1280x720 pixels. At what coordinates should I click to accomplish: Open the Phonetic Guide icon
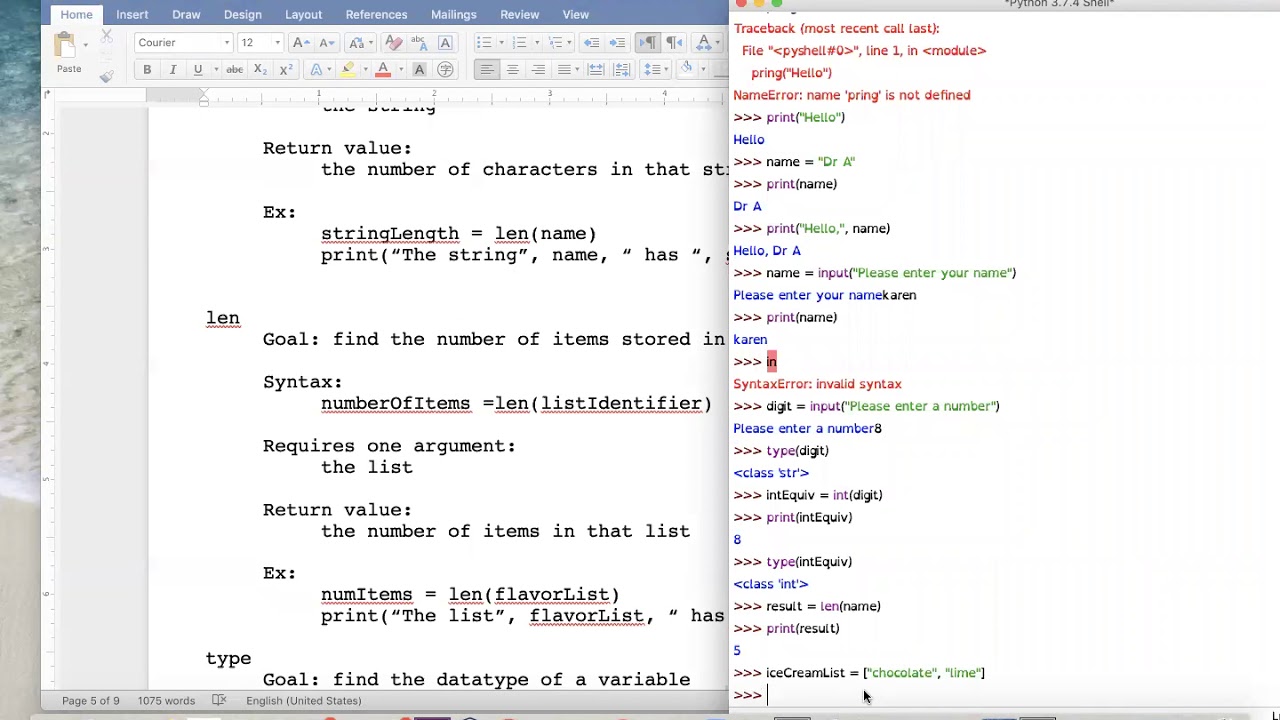(x=419, y=42)
